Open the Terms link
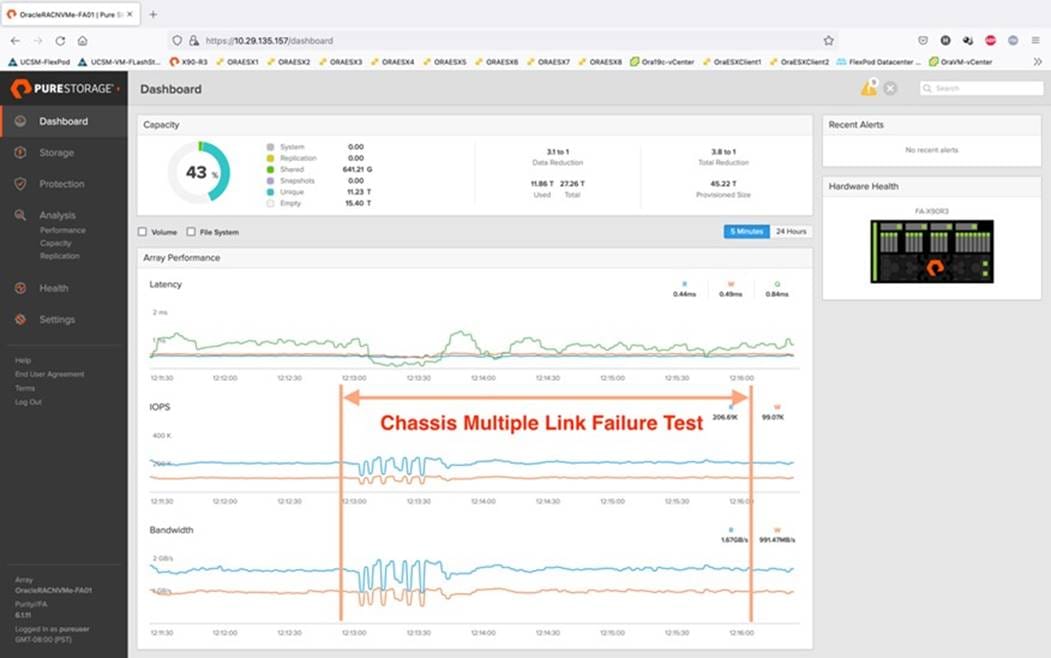 click(x=25, y=388)
